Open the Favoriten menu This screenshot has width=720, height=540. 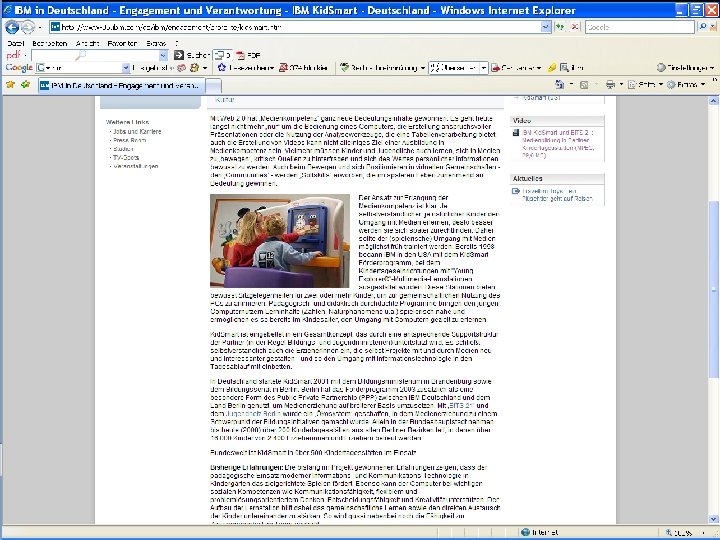[x=122, y=44]
